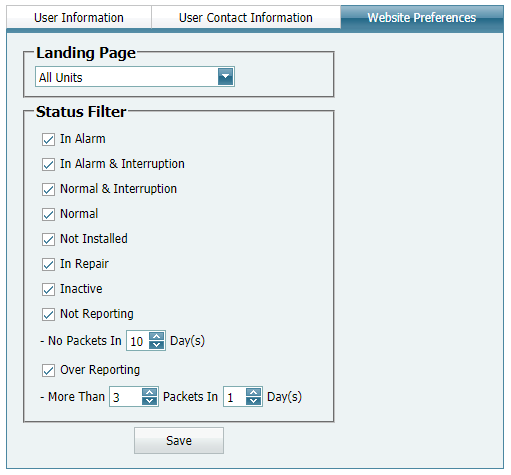Increase the More Than packets count

pyautogui.click(x=149, y=392)
